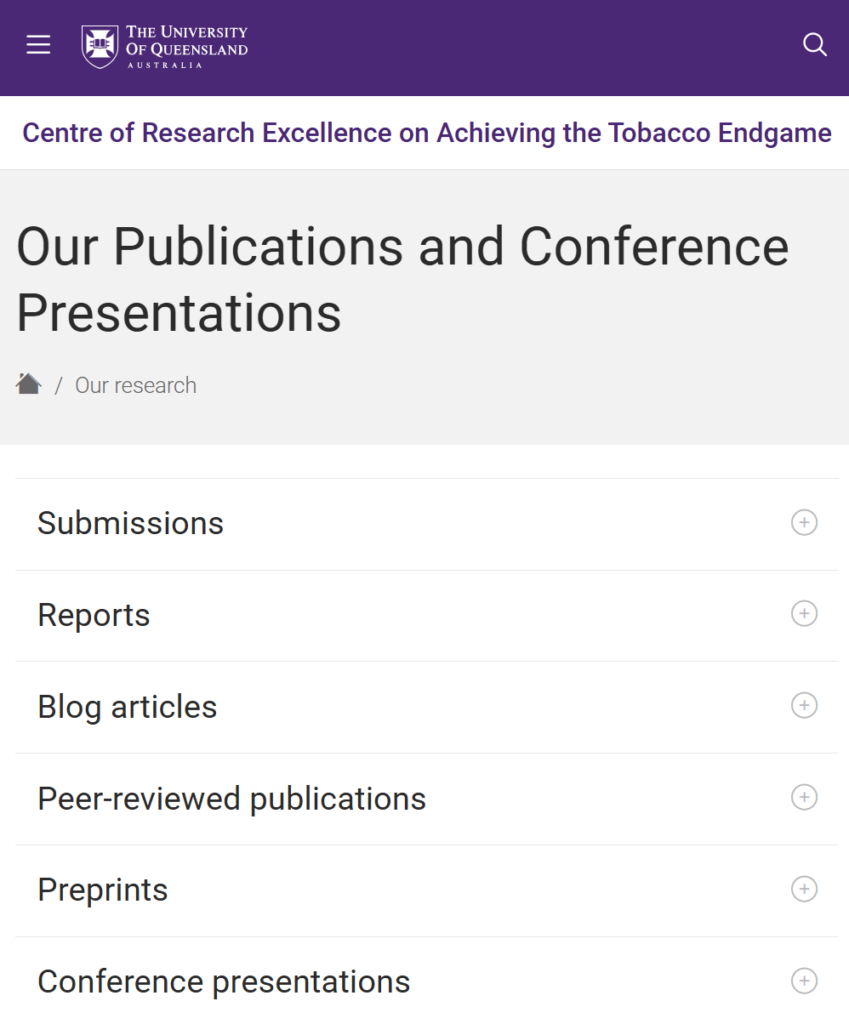Click The University of Queensland wordmark text
This screenshot has height=1024, width=849.
187,46
